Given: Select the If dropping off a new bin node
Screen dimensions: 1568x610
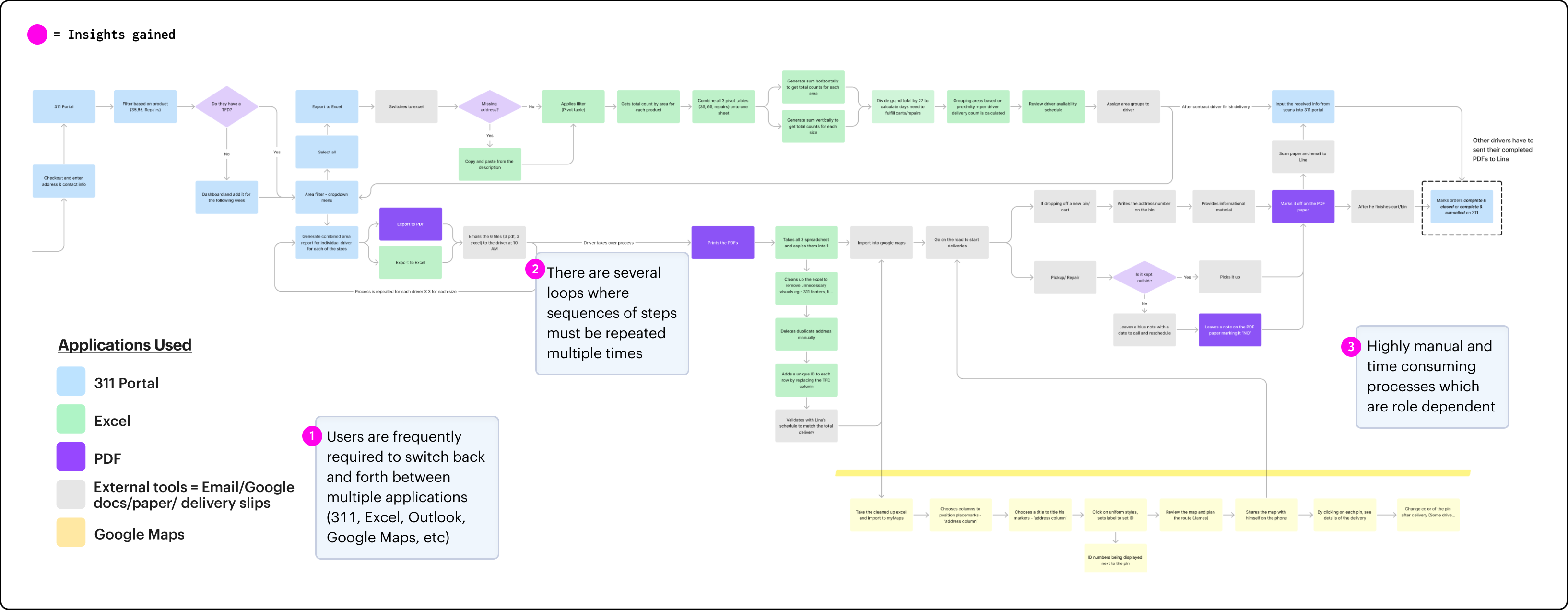Looking at the screenshot, I should [x=1065, y=206].
